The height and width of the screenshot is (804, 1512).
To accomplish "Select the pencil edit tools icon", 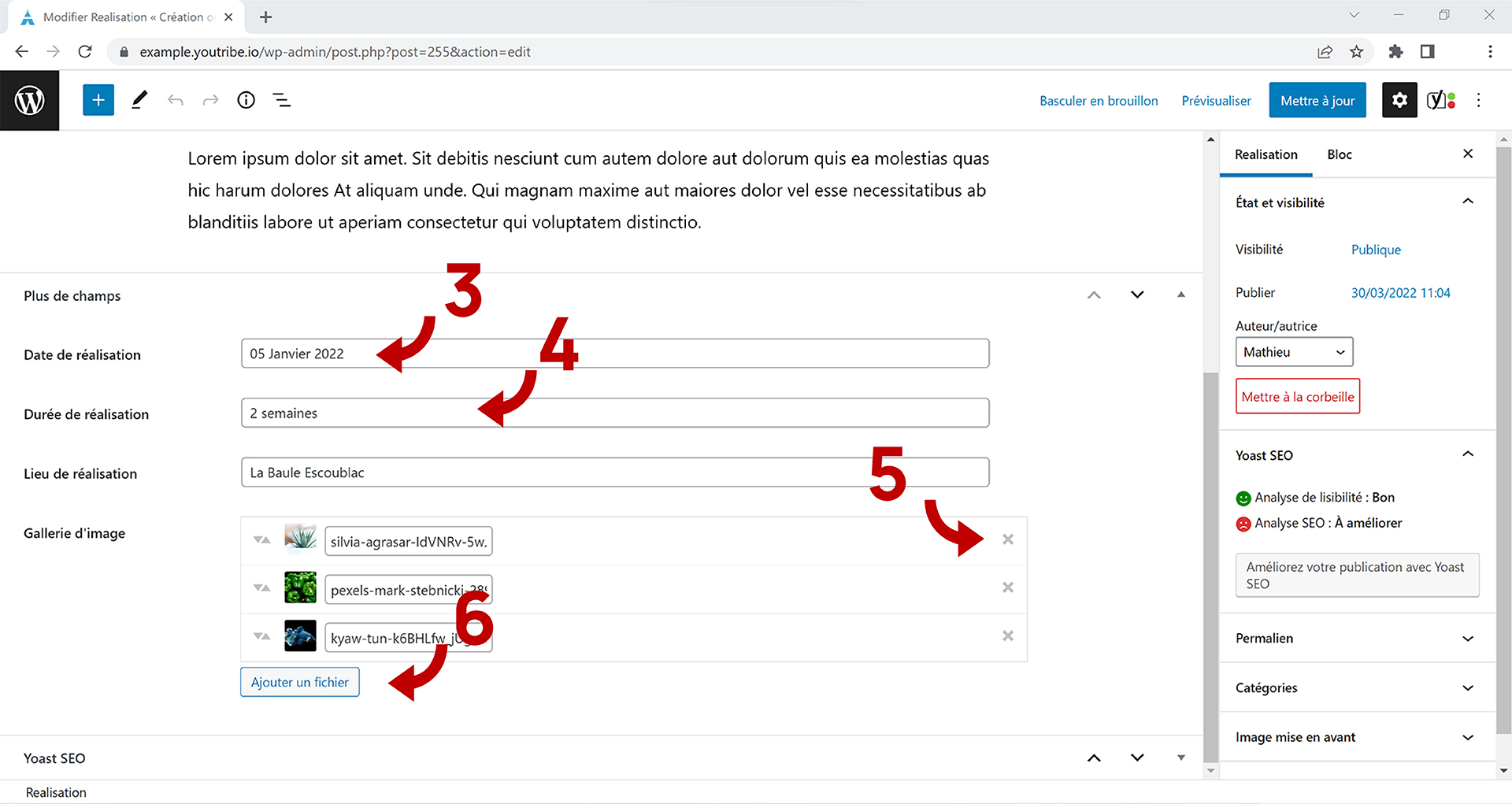I will pos(139,100).
